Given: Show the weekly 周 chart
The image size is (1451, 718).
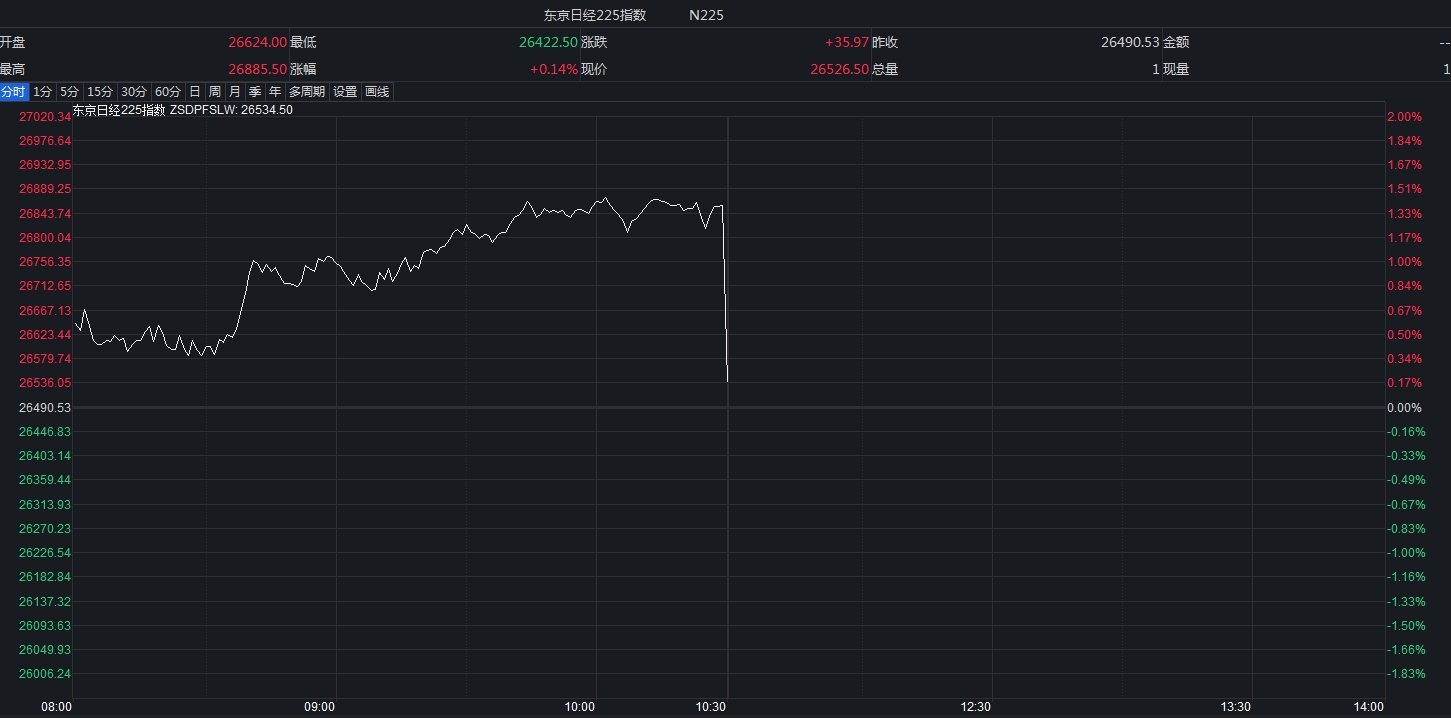Looking at the screenshot, I should coord(215,92).
